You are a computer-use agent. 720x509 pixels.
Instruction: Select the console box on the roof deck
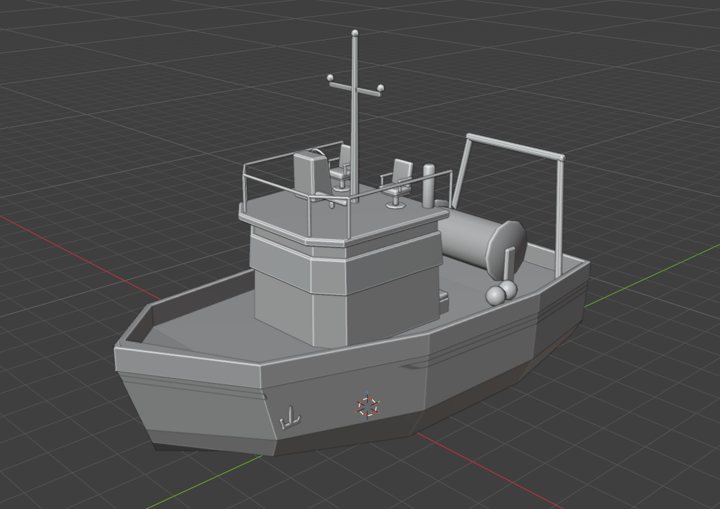311,174
